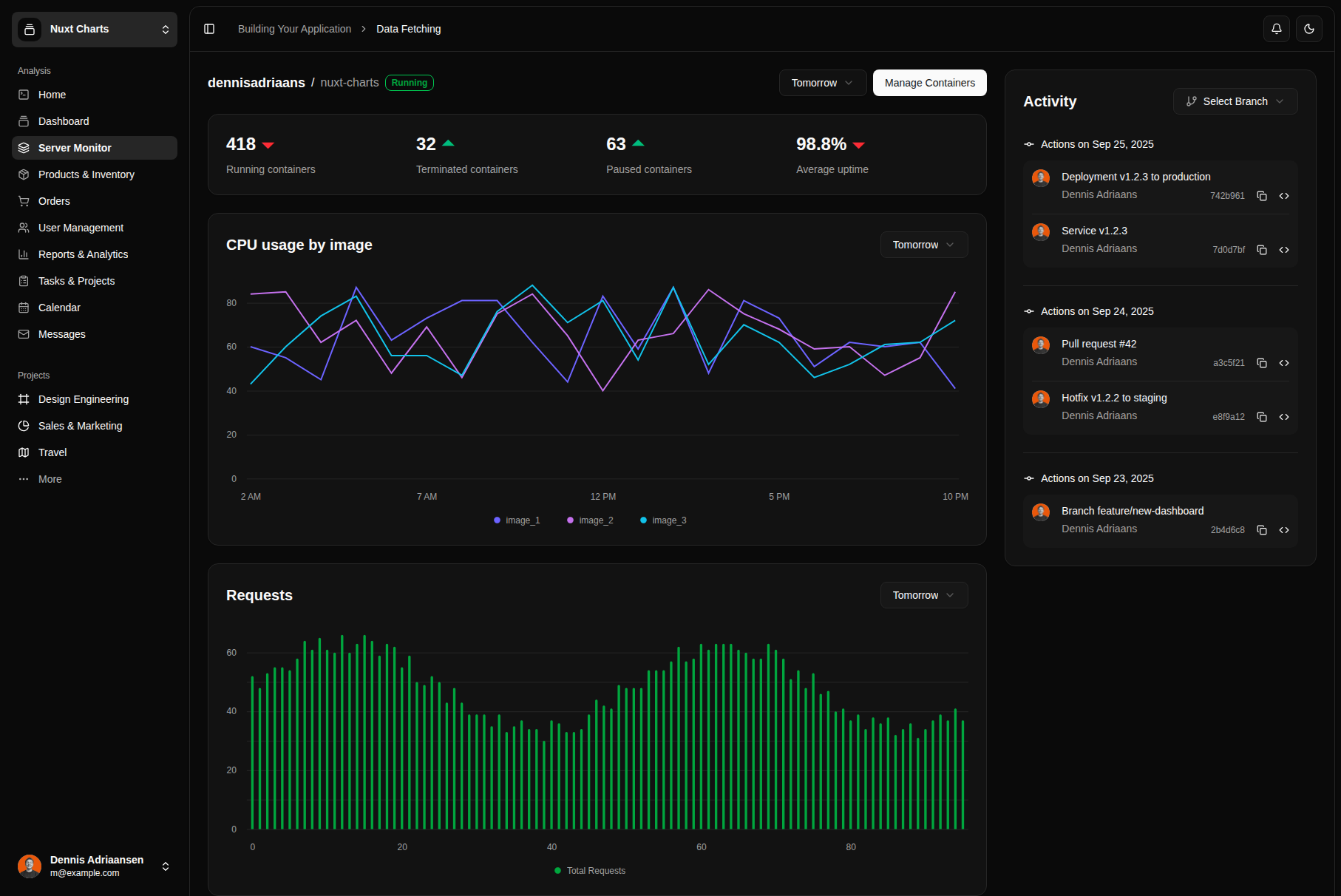Click the Nuxt Charts logo icon
This screenshot has height=896, width=1341.
point(30,30)
